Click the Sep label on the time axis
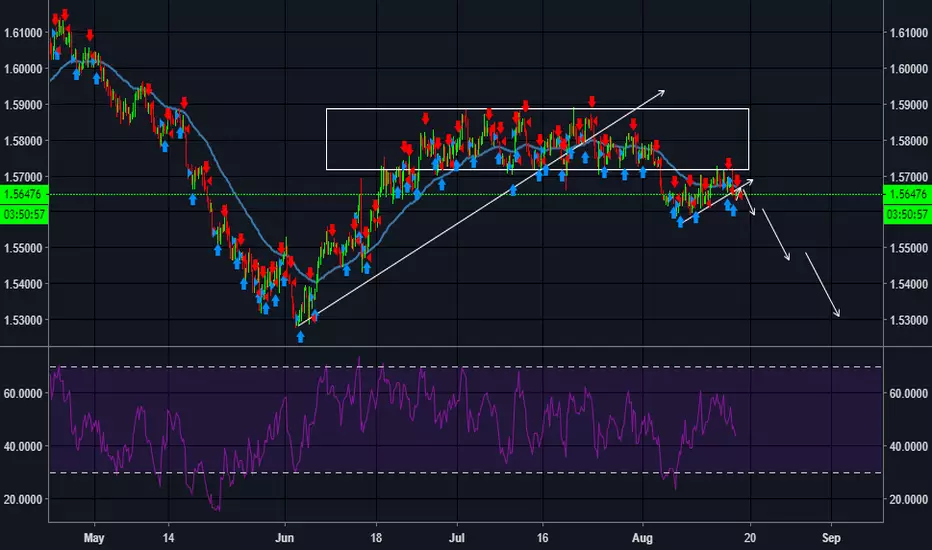 pos(831,538)
